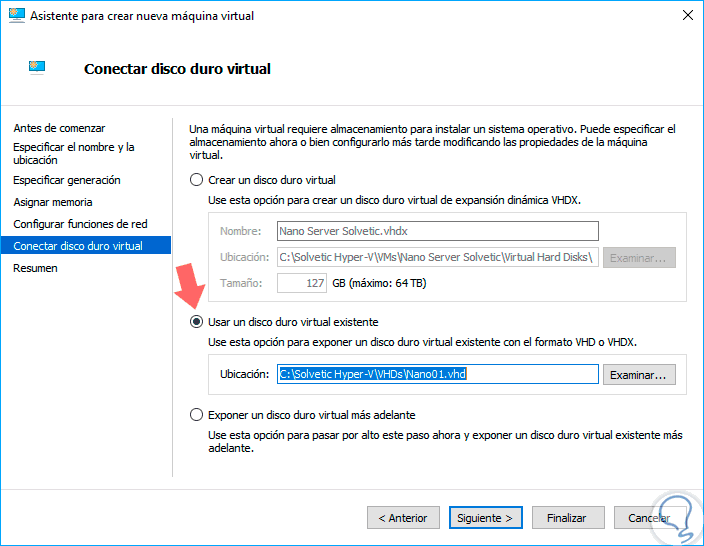704x546 pixels.
Task: Click the existing disk Ubicación path field
Action: click(437, 374)
